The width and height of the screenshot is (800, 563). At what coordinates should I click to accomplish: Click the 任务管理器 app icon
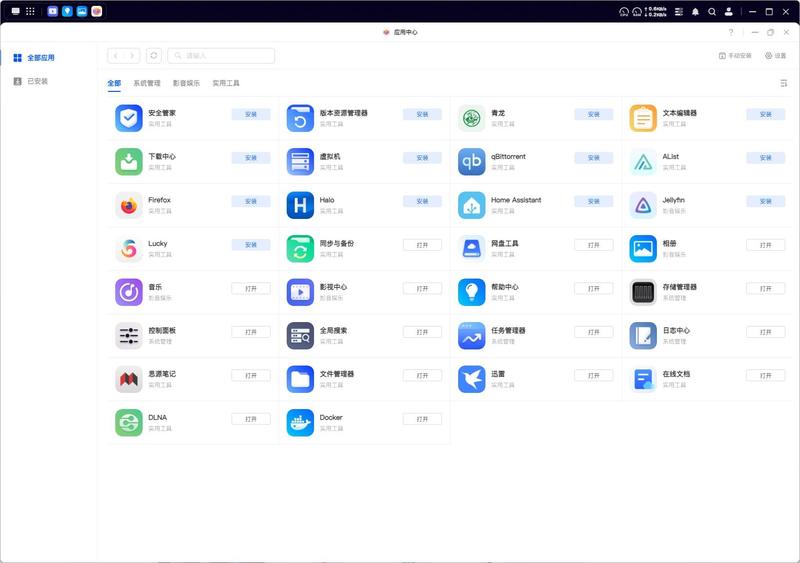(471, 335)
